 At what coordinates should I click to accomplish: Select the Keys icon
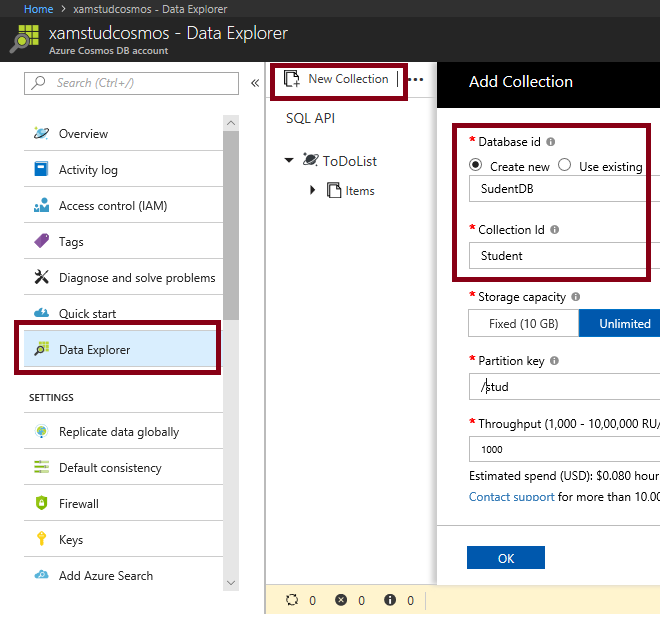click(41, 540)
